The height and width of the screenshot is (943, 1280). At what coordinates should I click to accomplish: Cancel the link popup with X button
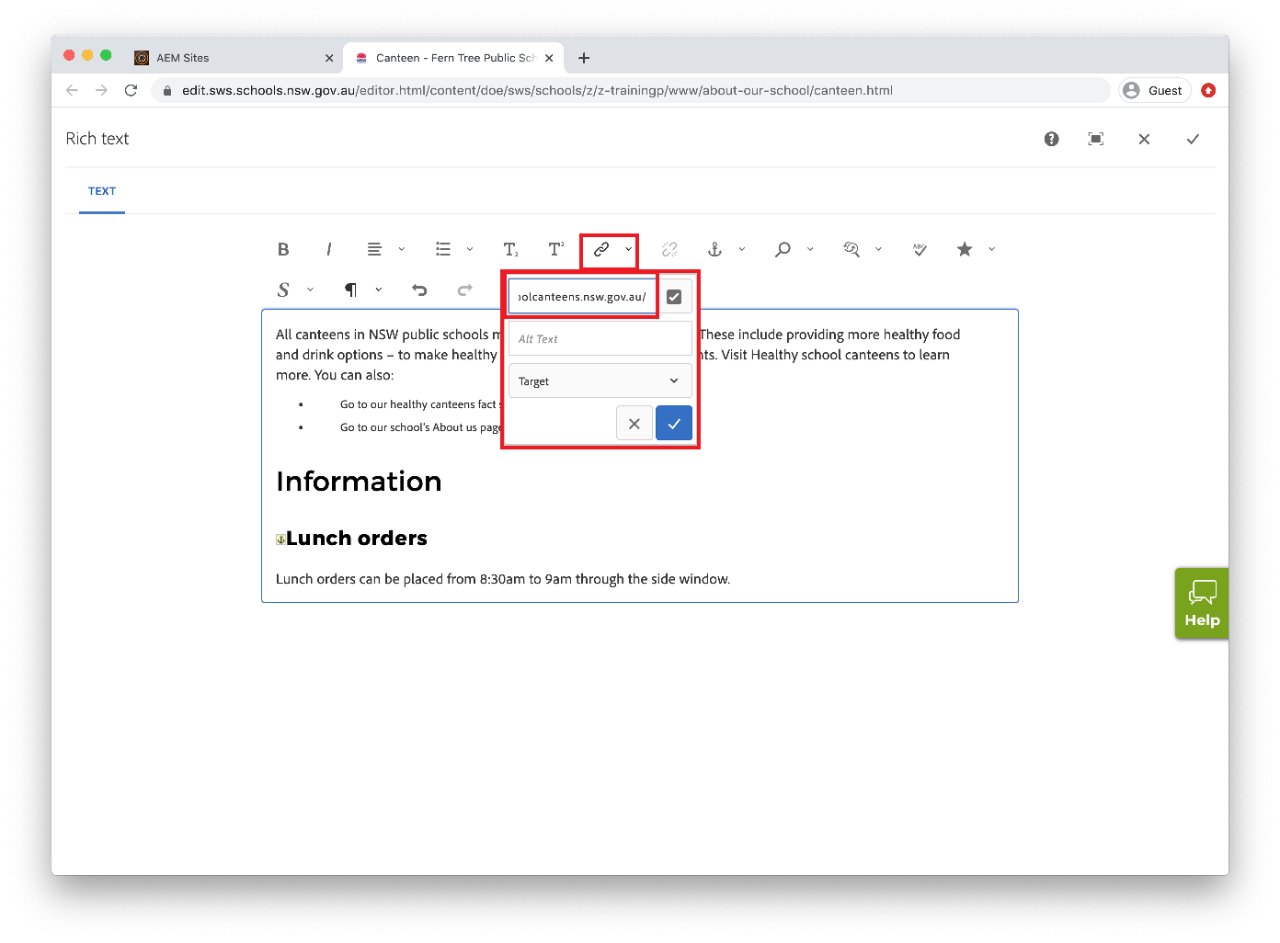pos(634,423)
